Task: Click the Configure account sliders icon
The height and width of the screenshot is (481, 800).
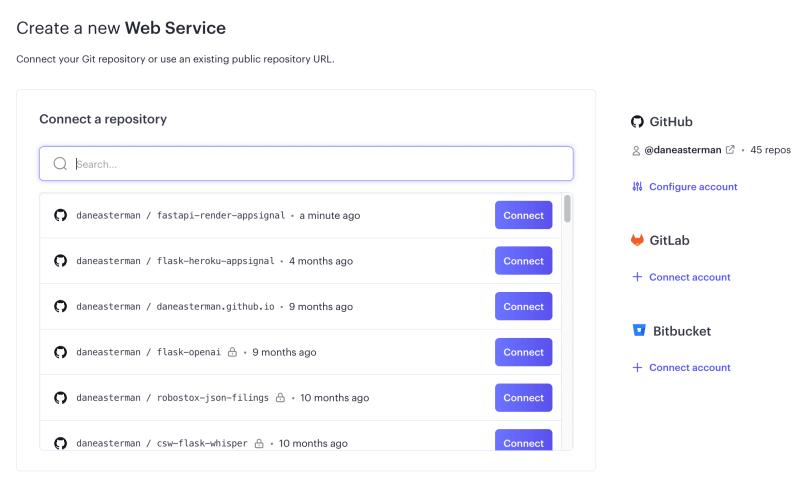Action: pyautogui.click(x=637, y=187)
